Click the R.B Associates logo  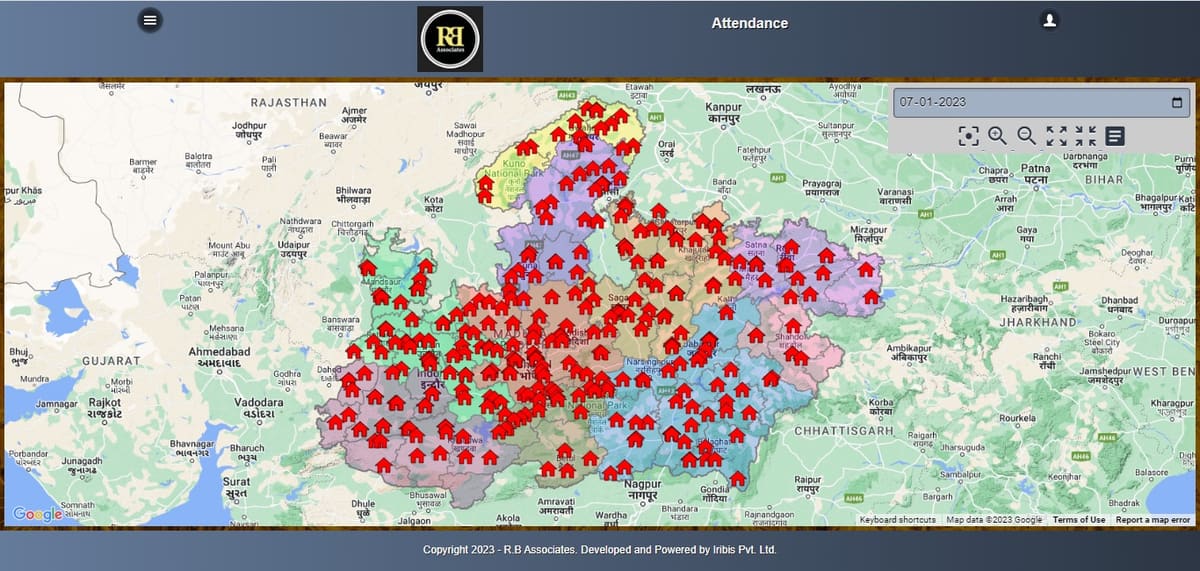(x=450, y=39)
